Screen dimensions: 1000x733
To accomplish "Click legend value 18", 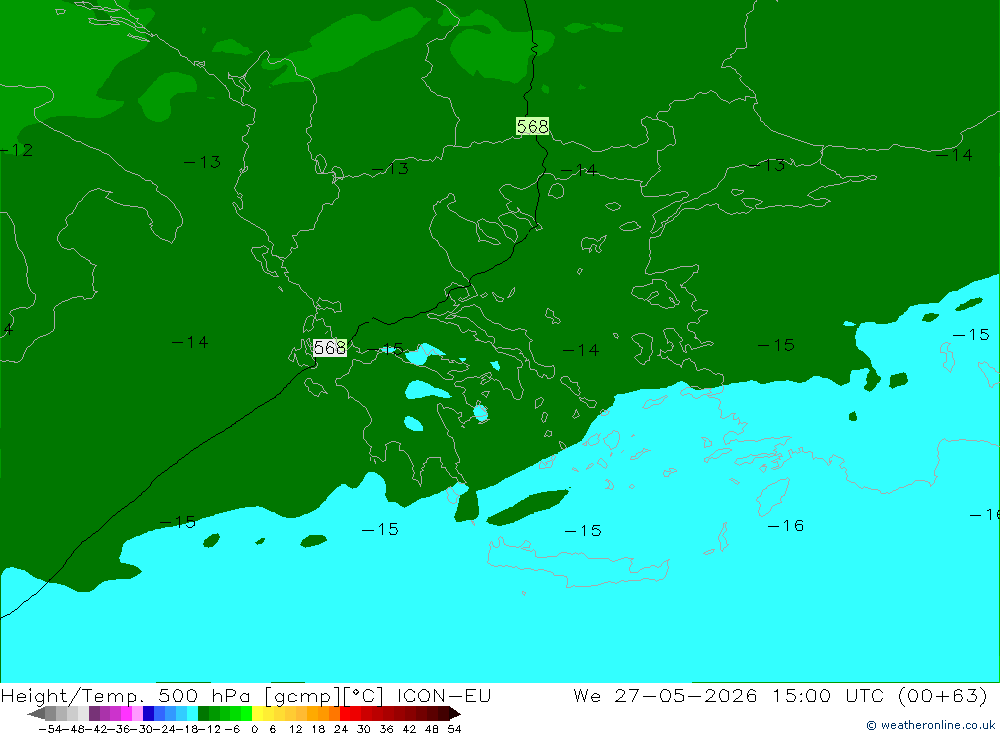I will (318, 729).
